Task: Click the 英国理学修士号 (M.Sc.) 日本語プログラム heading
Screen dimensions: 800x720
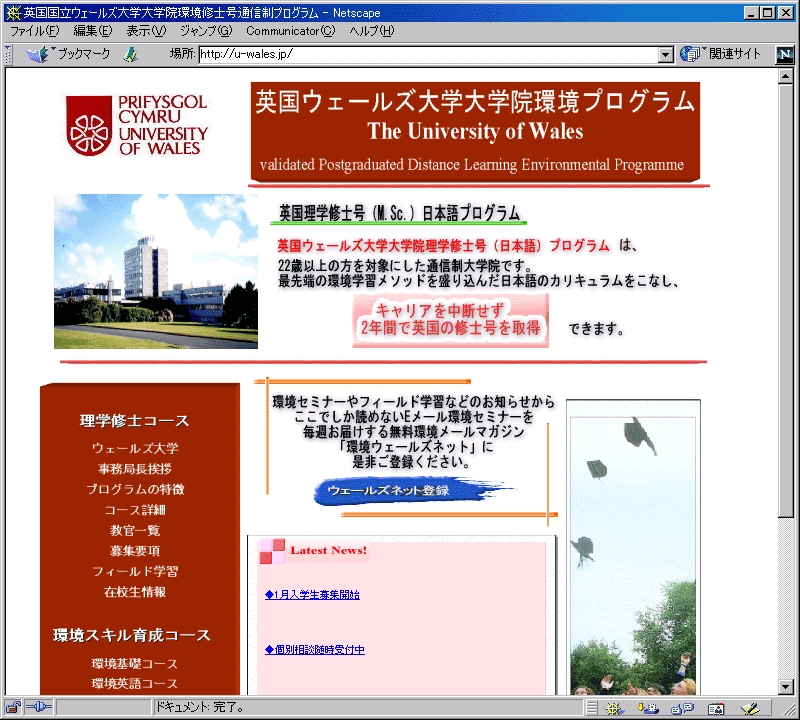Action: pos(399,213)
